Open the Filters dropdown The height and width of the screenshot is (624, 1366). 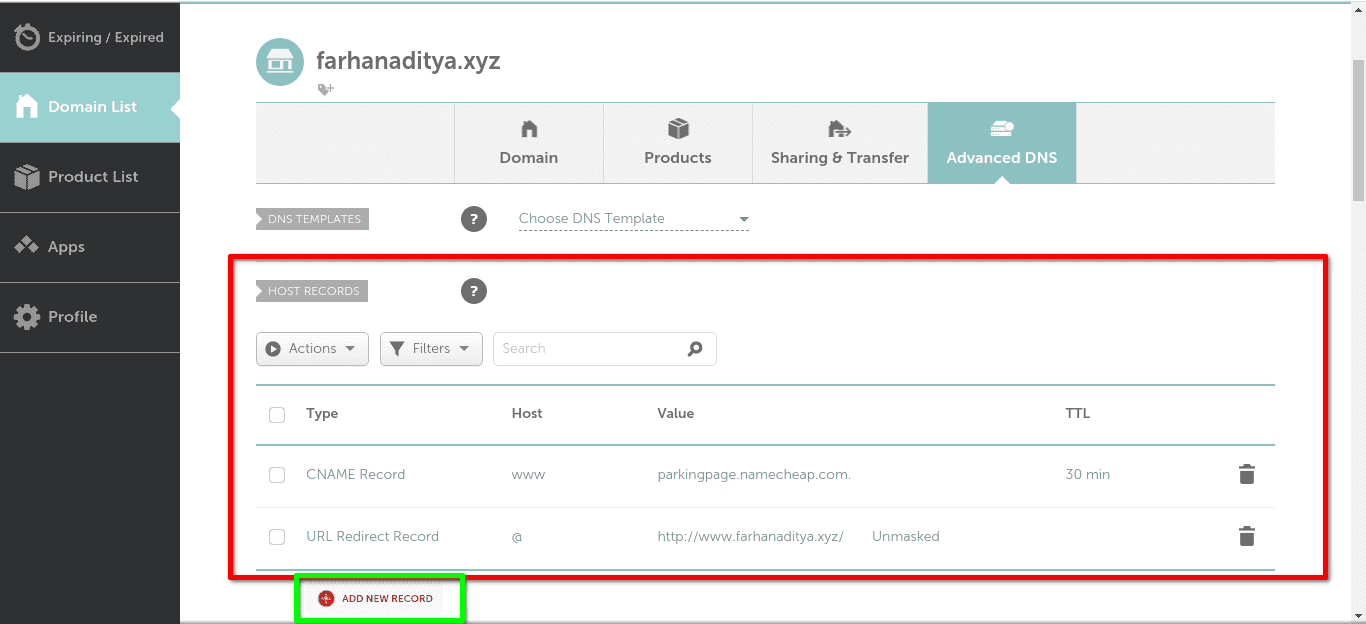click(431, 348)
